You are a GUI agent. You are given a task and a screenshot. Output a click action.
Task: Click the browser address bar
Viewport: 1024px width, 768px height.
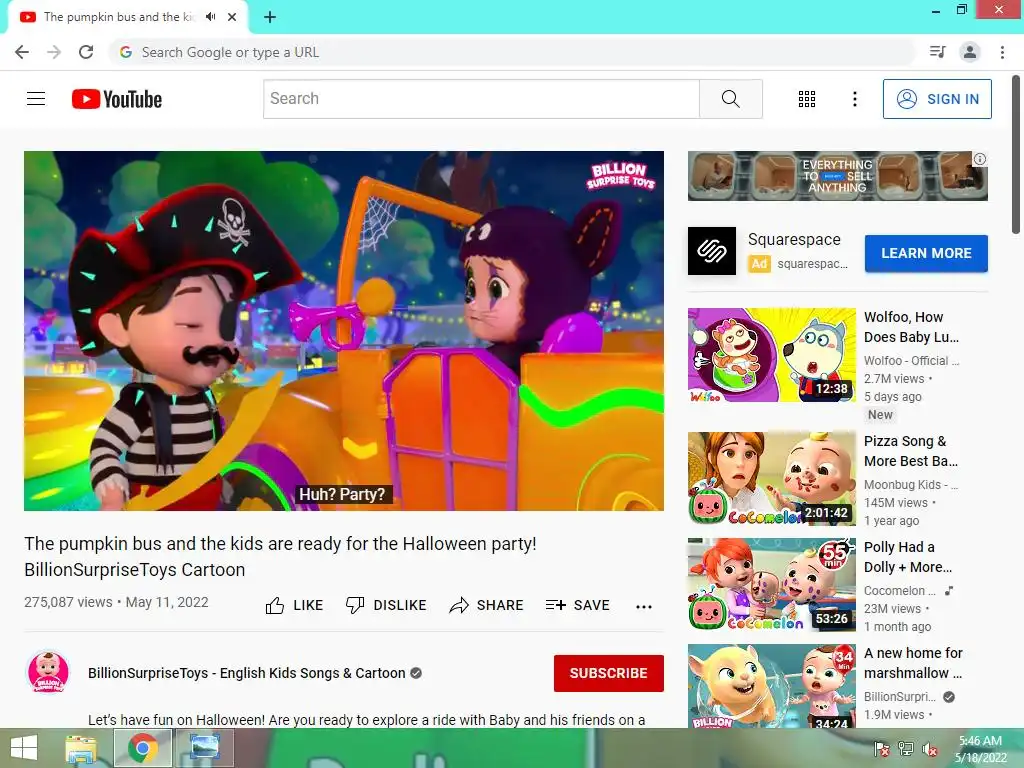511,52
